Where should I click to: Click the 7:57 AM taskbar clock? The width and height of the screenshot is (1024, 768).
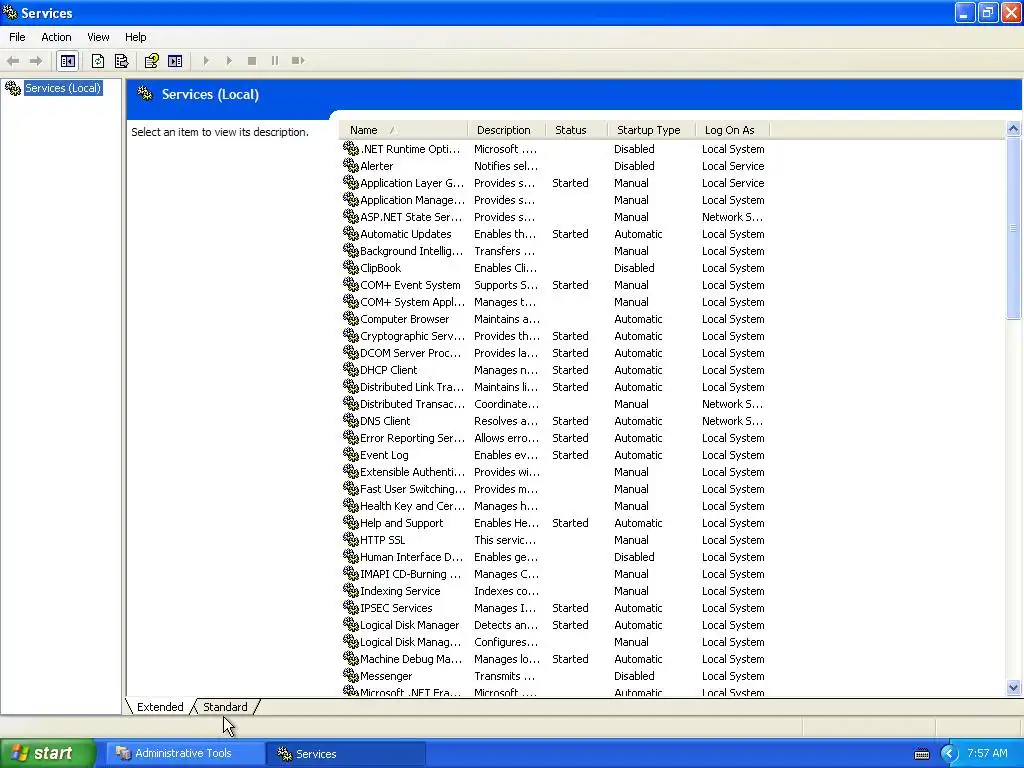click(987, 753)
